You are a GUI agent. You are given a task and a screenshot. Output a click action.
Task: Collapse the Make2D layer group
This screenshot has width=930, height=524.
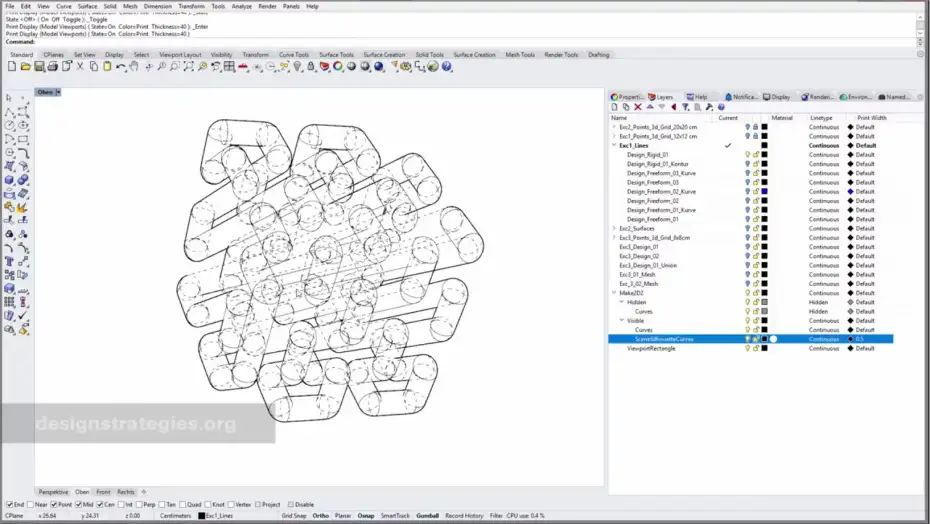pos(614,293)
